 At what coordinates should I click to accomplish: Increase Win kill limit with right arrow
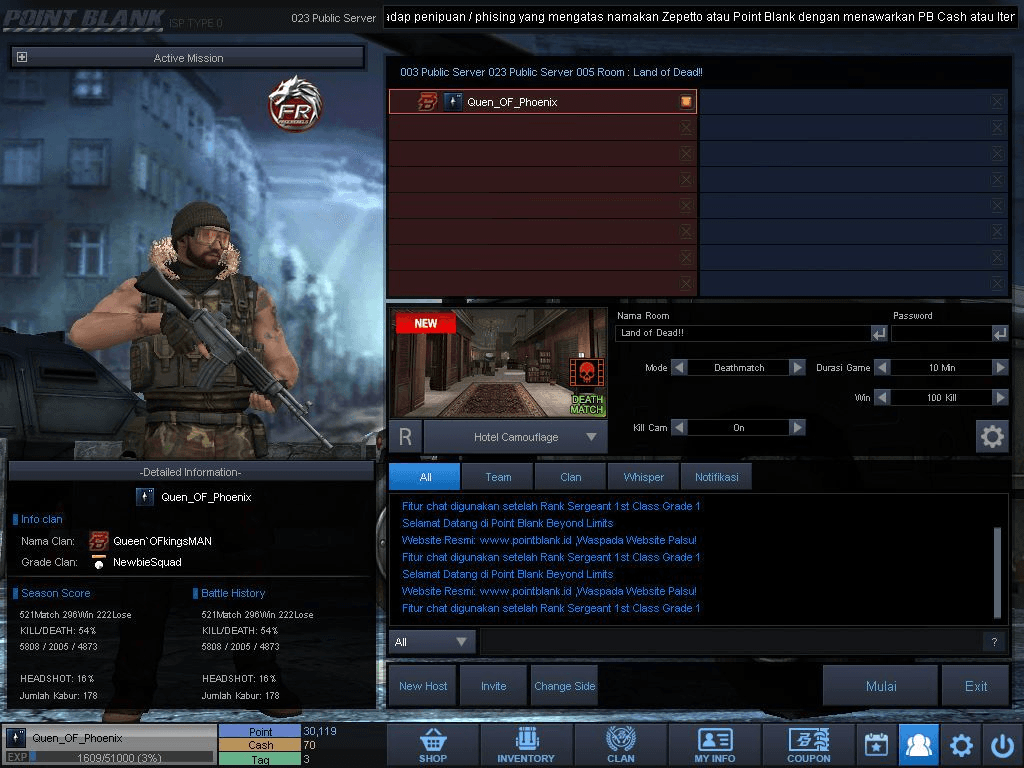[1000, 397]
